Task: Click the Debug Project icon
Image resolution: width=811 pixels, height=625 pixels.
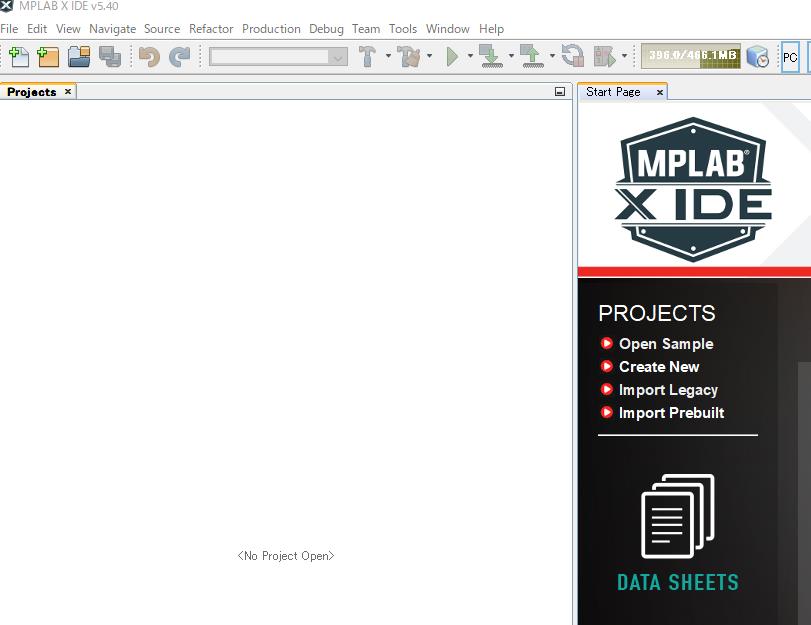Action: pyautogui.click(x=605, y=56)
